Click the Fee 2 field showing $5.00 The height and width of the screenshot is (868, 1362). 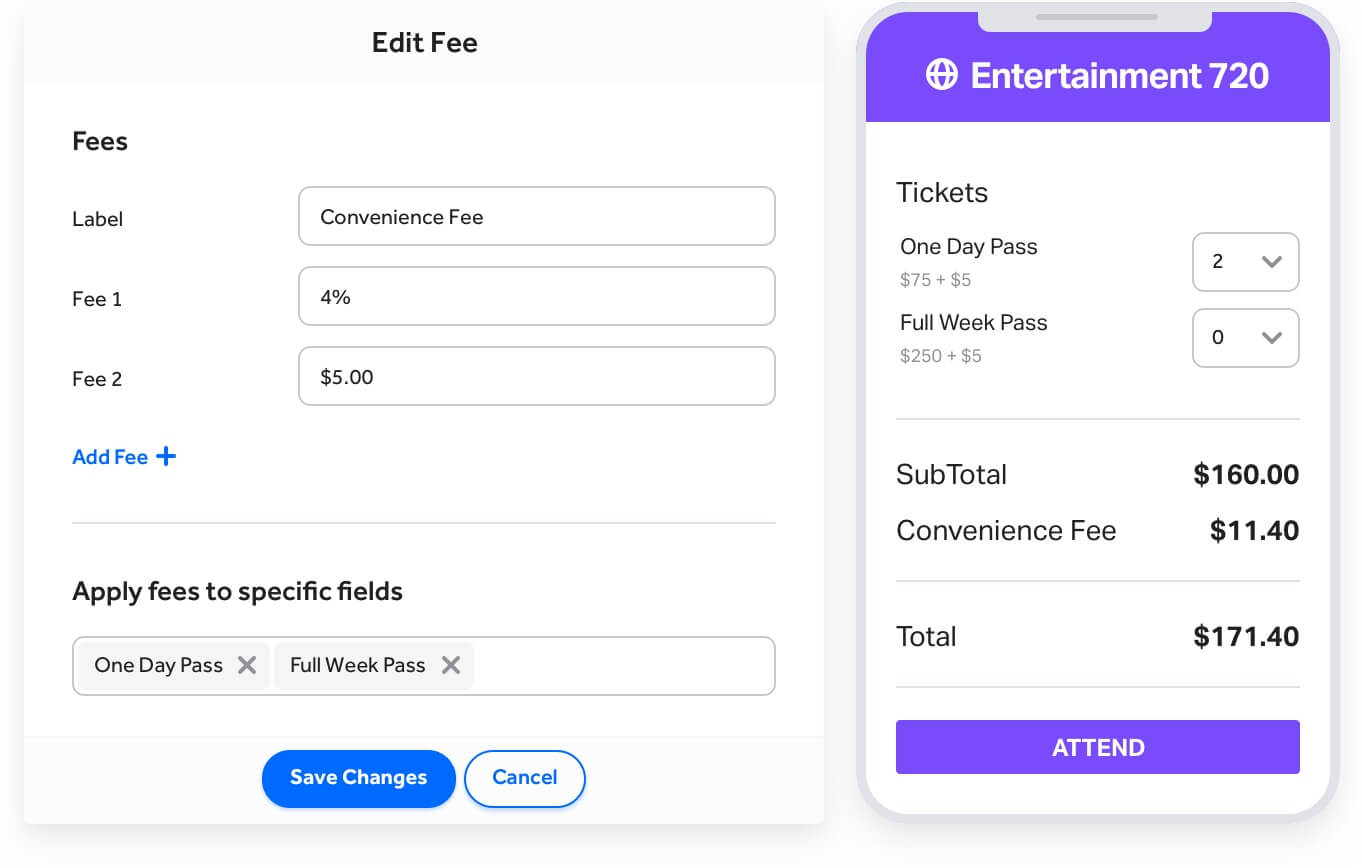pos(537,376)
